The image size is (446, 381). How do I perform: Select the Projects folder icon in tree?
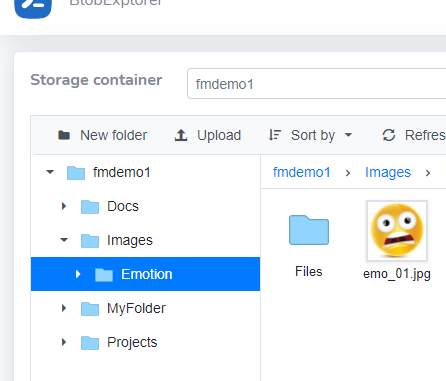[x=90, y=343]
